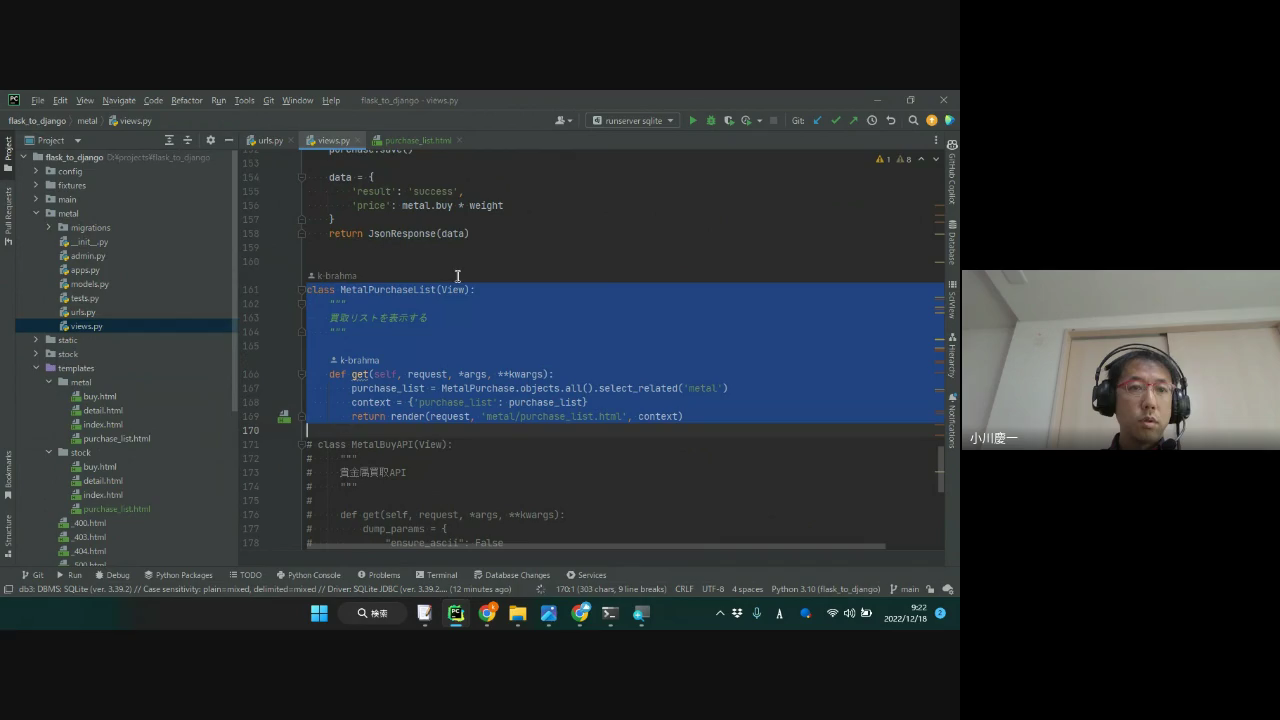
Task: Show Git history clock icon
Action: pyautogui.click(x=872, y=121)
